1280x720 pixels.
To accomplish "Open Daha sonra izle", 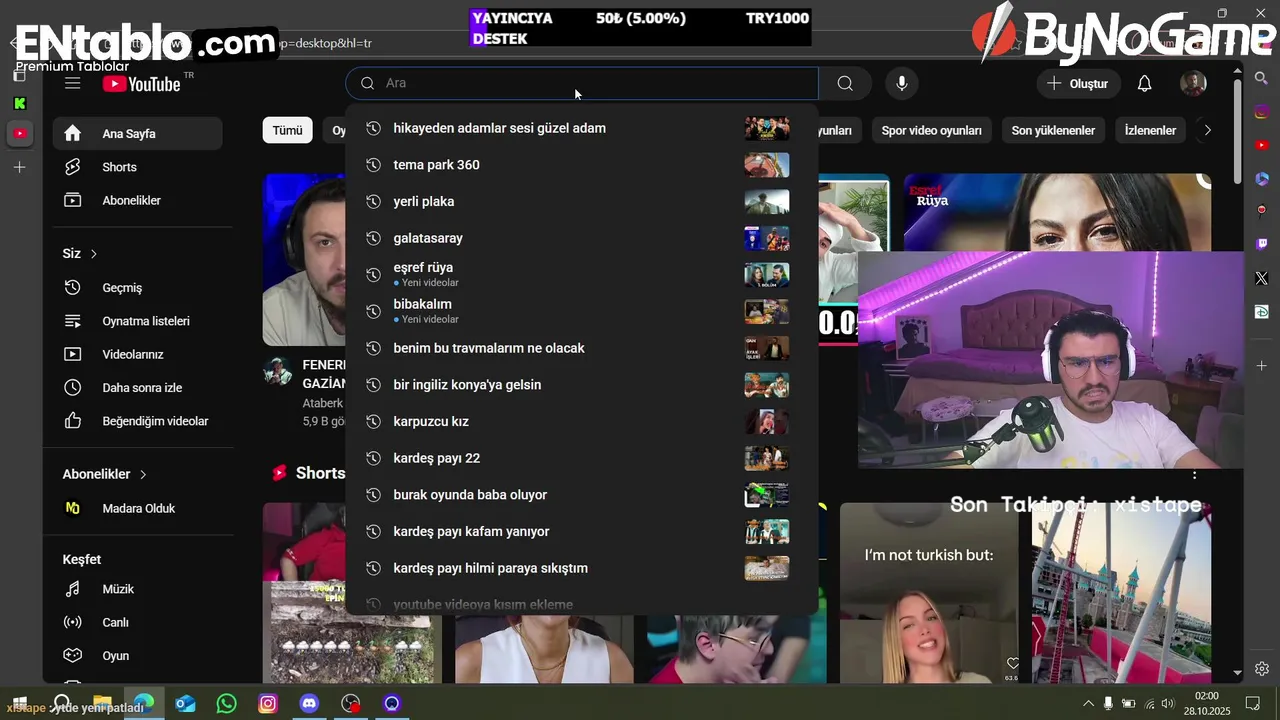I will coord(137,387).
